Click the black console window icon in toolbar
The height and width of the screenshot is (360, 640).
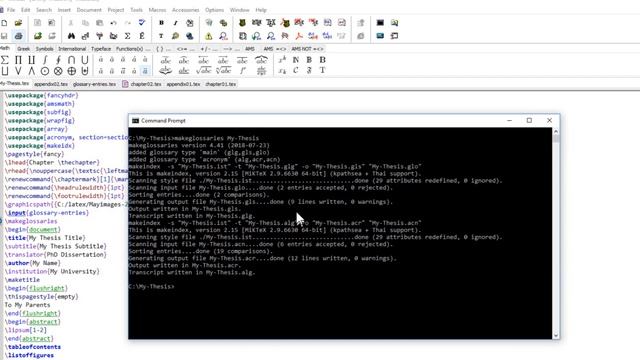(380, 23)
